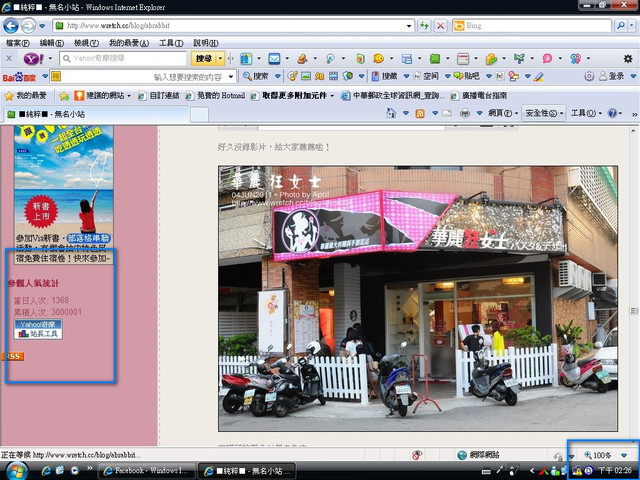The height and width of the screenshot is (480, 640).
Task: Click the orange RSS feeds icon in the command bar
Action: pyautogui.click(x=420, y=113)
